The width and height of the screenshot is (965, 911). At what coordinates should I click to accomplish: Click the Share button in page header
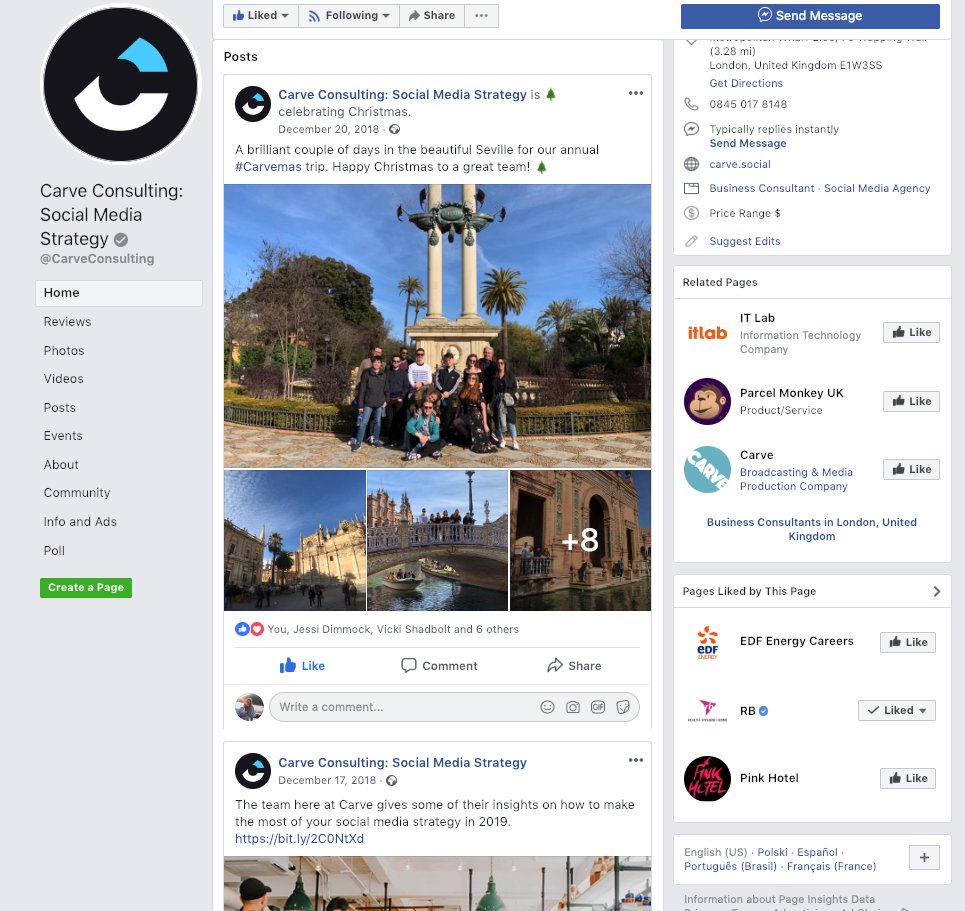432,15
